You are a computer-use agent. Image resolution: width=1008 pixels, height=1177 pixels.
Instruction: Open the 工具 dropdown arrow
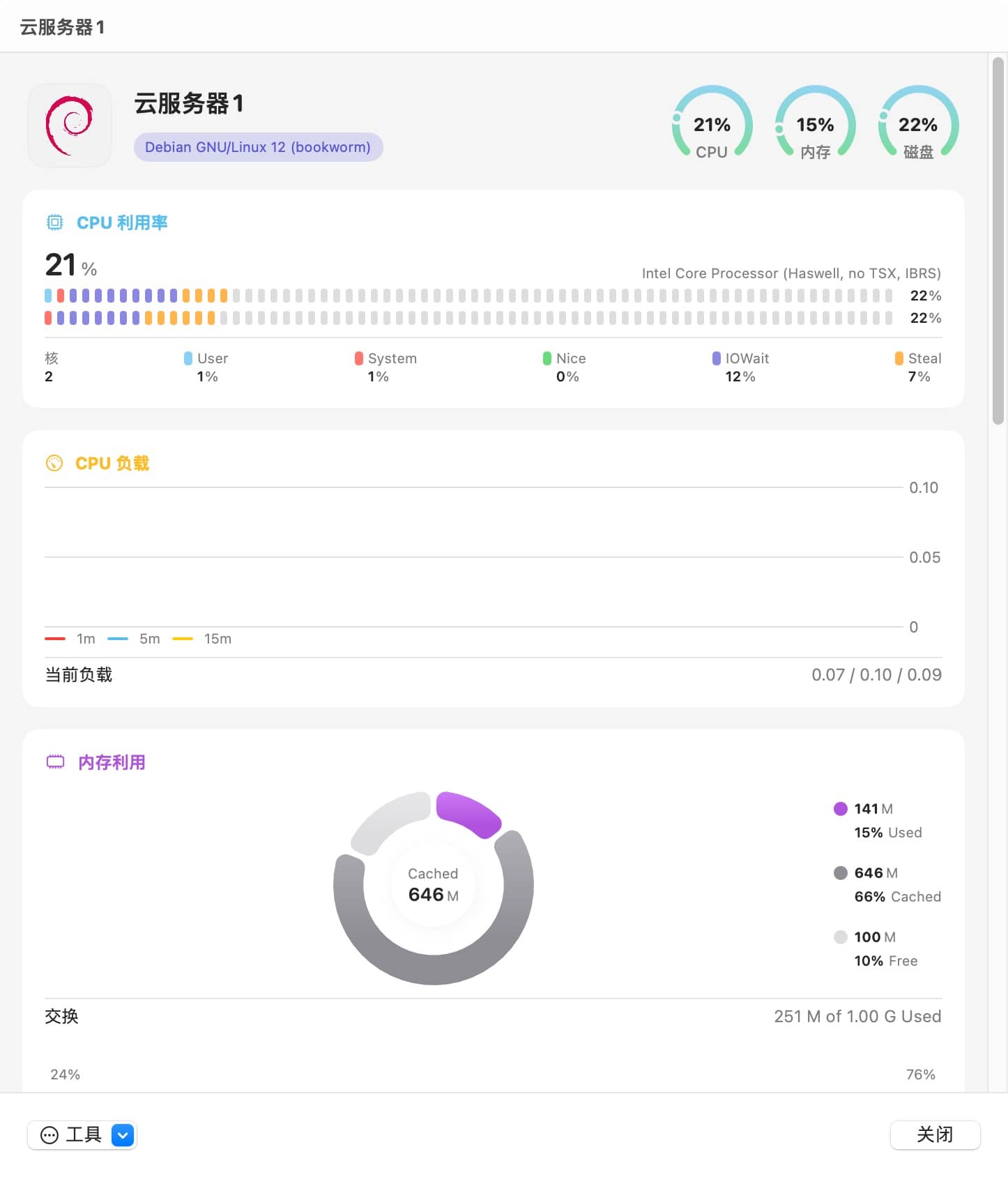tap(123, 1135)
